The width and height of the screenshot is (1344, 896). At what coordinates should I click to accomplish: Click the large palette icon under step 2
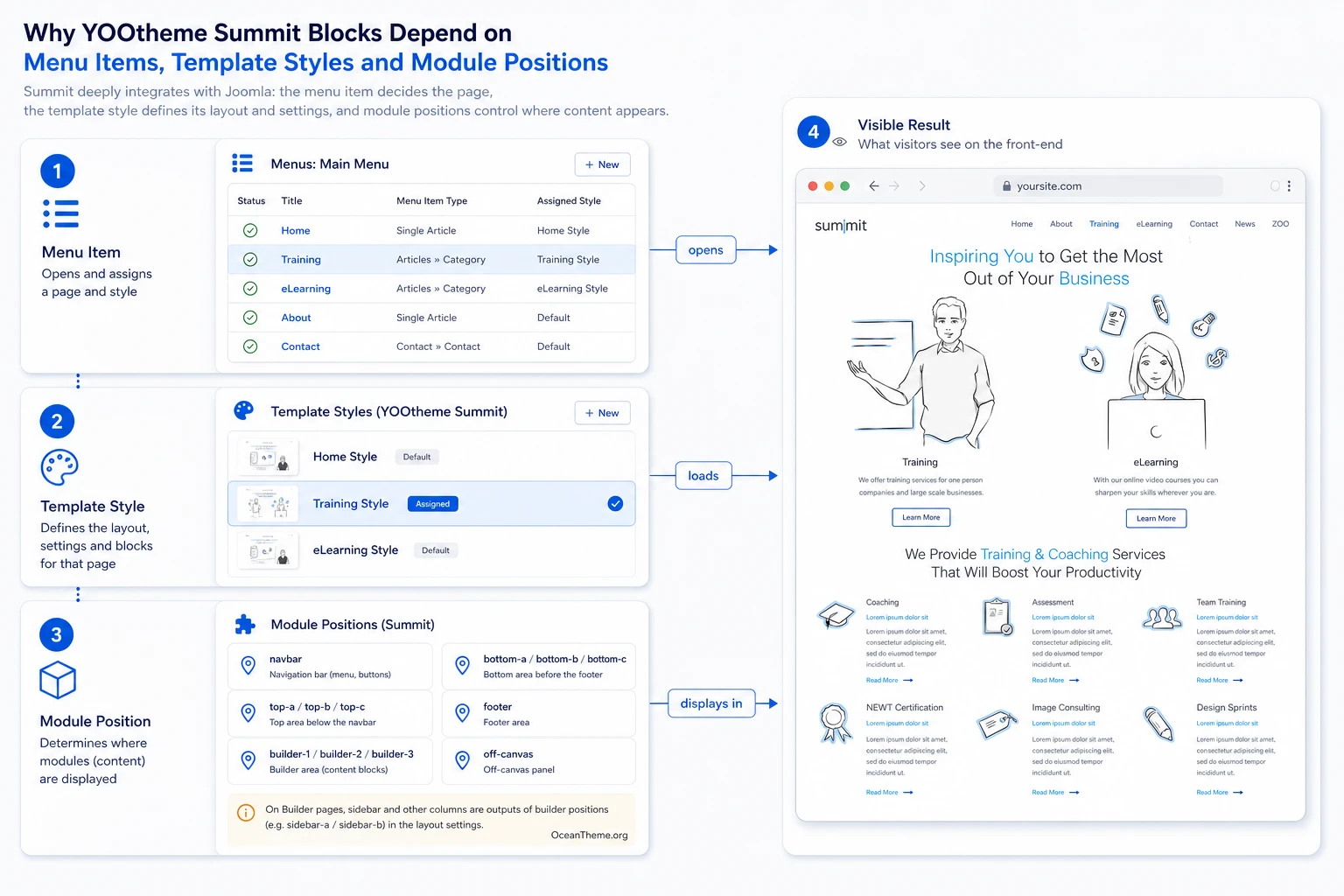click(x=59, y=468)
